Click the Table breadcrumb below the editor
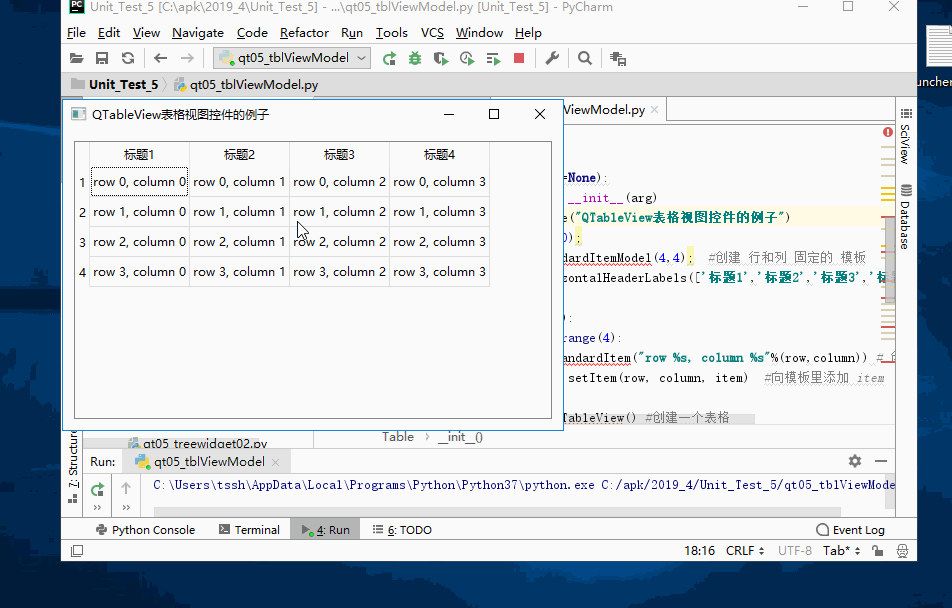This screenshot has width=952, height=608. point(398,437)
